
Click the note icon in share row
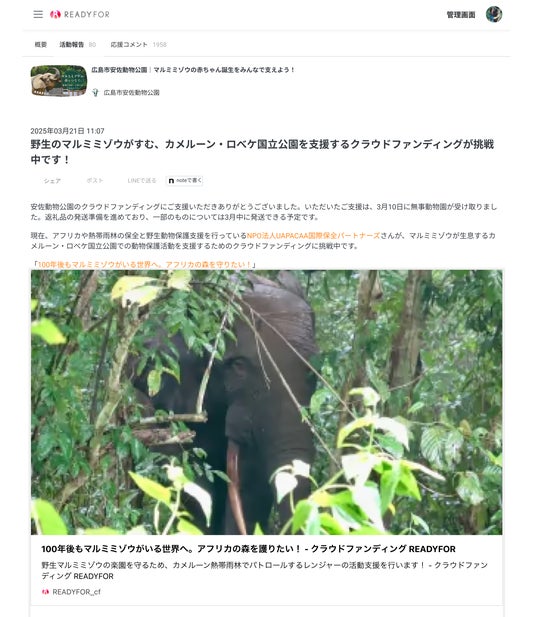click(x=171, y=181)
